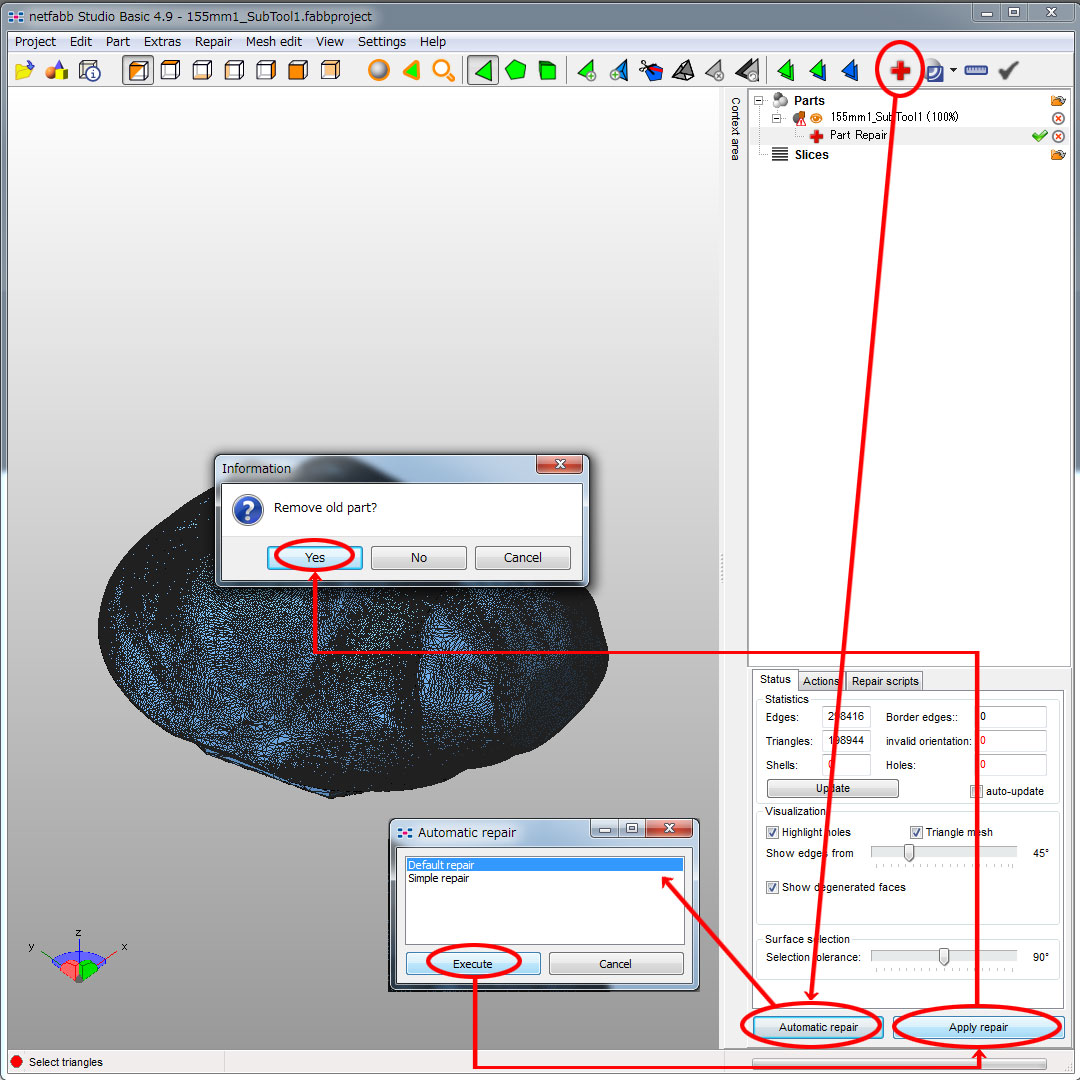Screen dimensions: 1080x1080
Task: Open the Settings menu
Action: [x=382, y=41]
